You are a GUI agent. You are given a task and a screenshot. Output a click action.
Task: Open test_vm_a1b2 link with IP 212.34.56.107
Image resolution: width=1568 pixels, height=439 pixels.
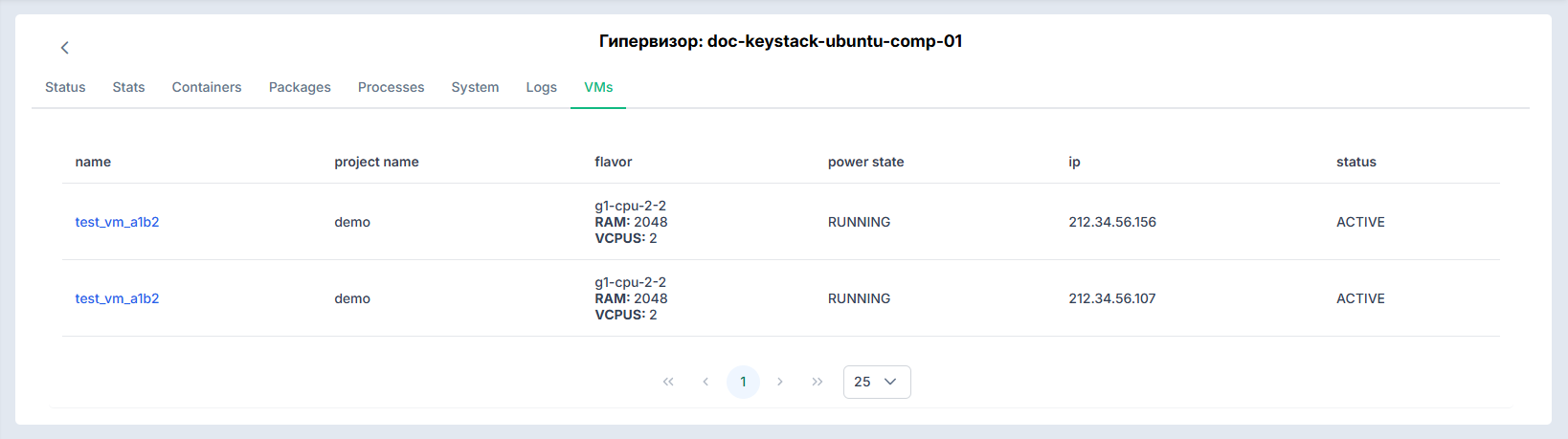click(117, 298)
